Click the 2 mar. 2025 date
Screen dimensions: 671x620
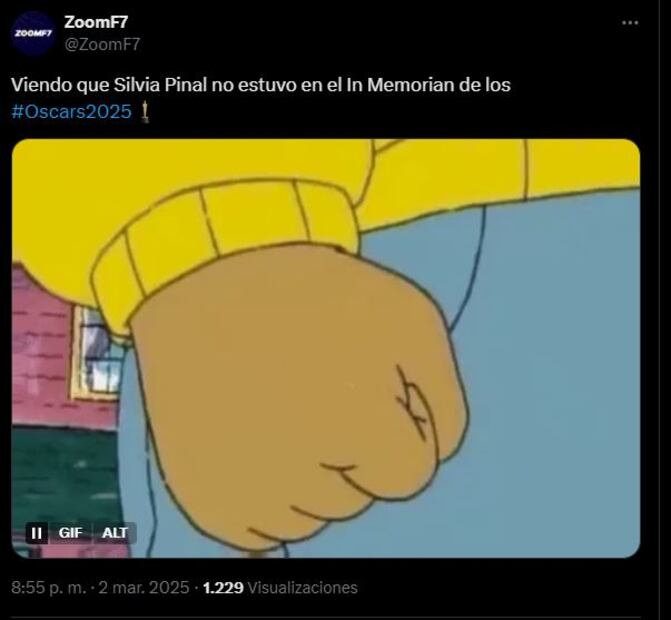(144, 587)
